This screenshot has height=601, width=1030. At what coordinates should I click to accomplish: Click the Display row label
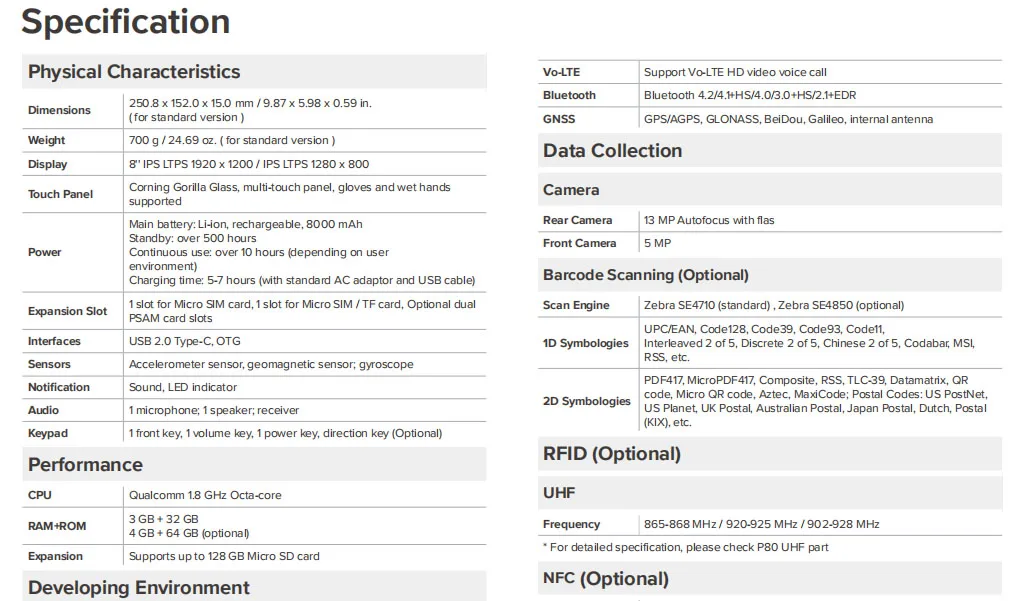(x=47, y=164)
